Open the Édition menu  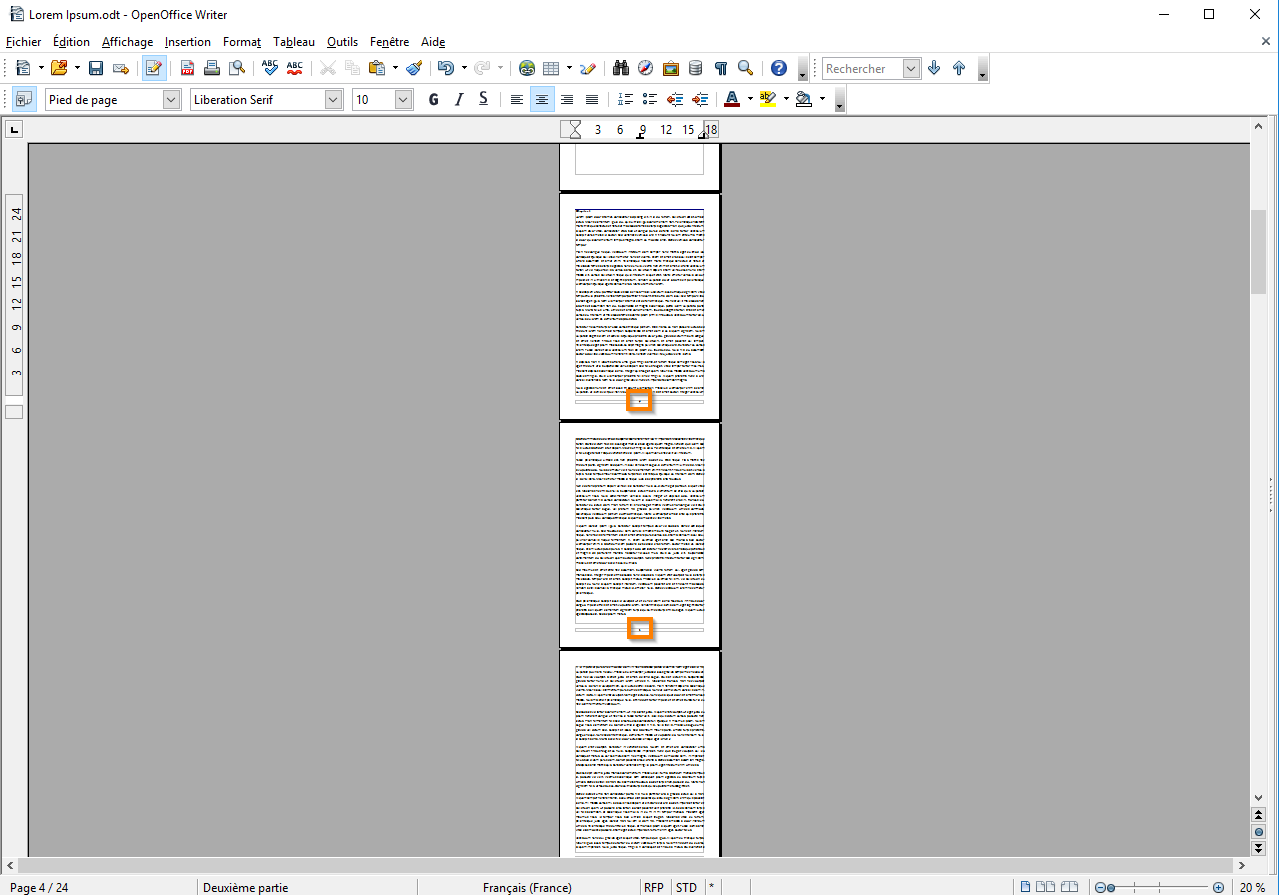71,42
